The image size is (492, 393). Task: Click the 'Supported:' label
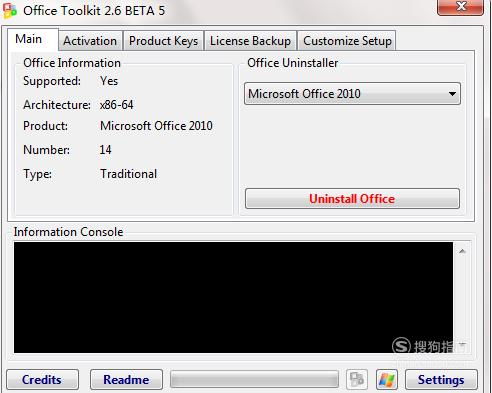(52, 81)
